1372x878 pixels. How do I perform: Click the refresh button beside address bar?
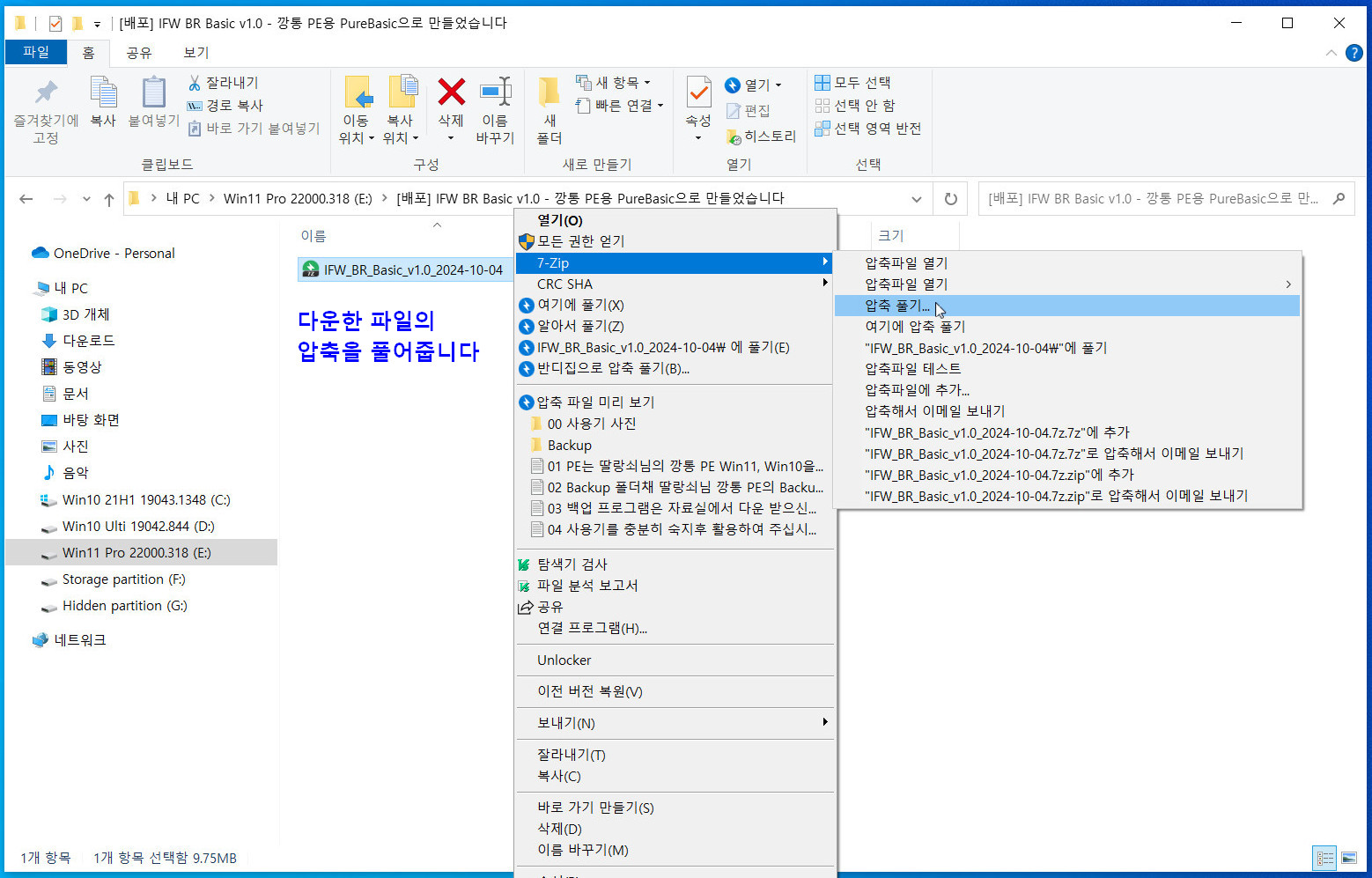click(951, 199)
